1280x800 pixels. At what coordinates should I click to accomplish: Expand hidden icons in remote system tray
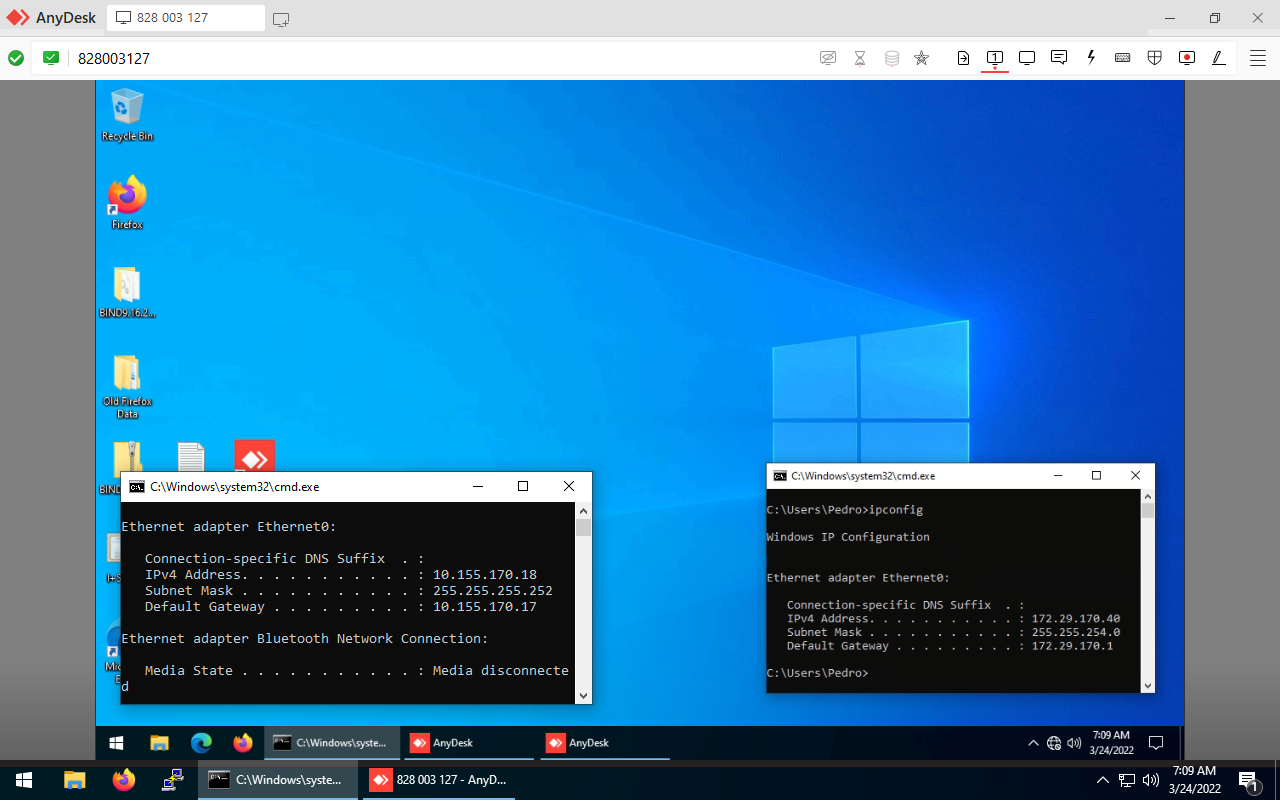tap(1033, 743)
